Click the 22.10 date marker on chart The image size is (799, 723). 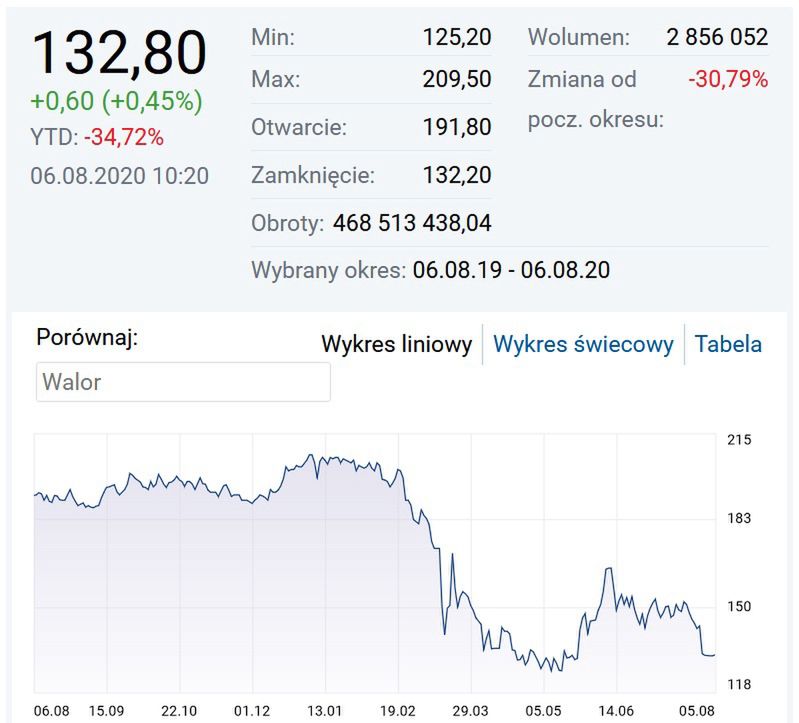pyautogui.click(x=182, y=711)
